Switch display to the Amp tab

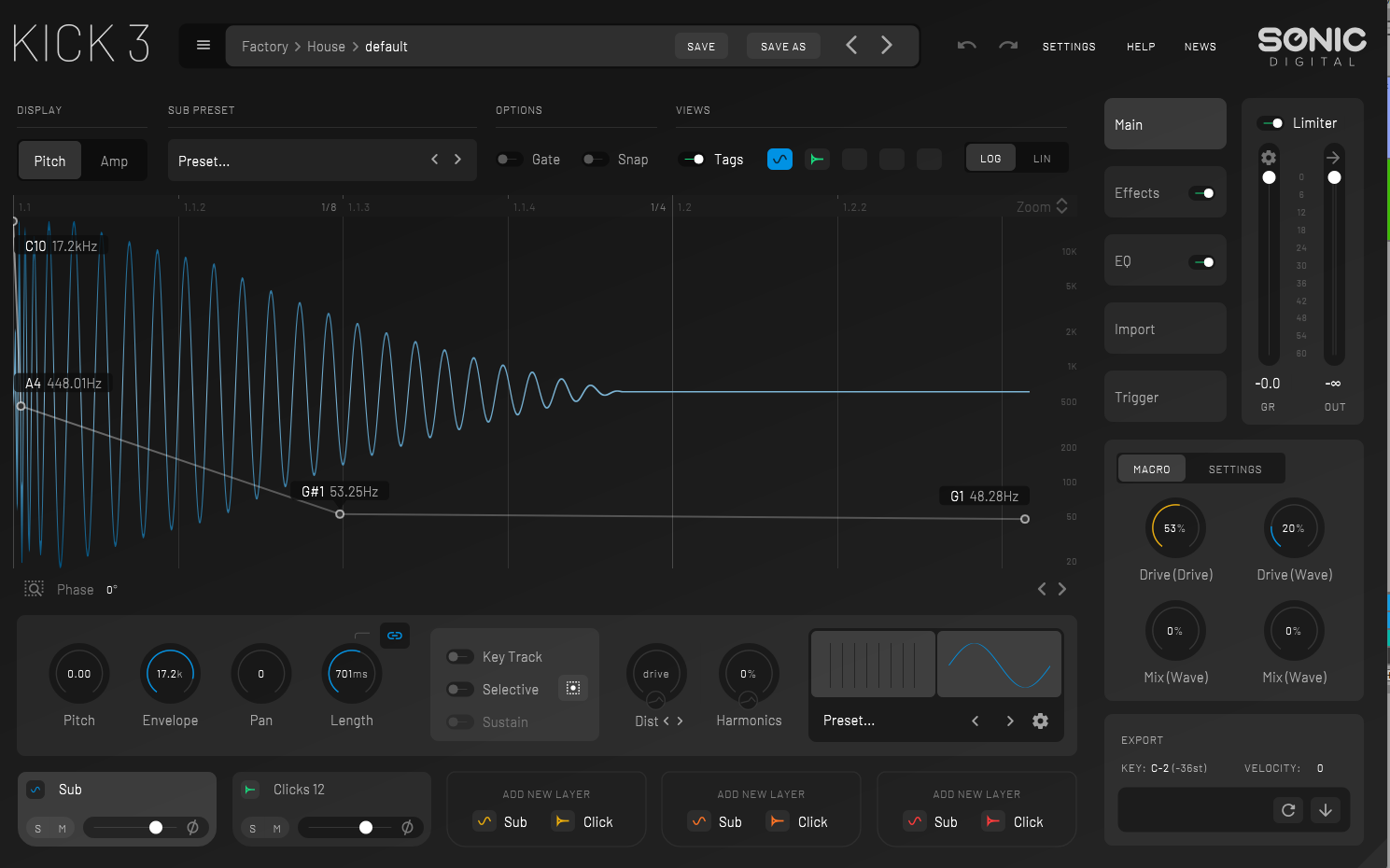point(114,161)
